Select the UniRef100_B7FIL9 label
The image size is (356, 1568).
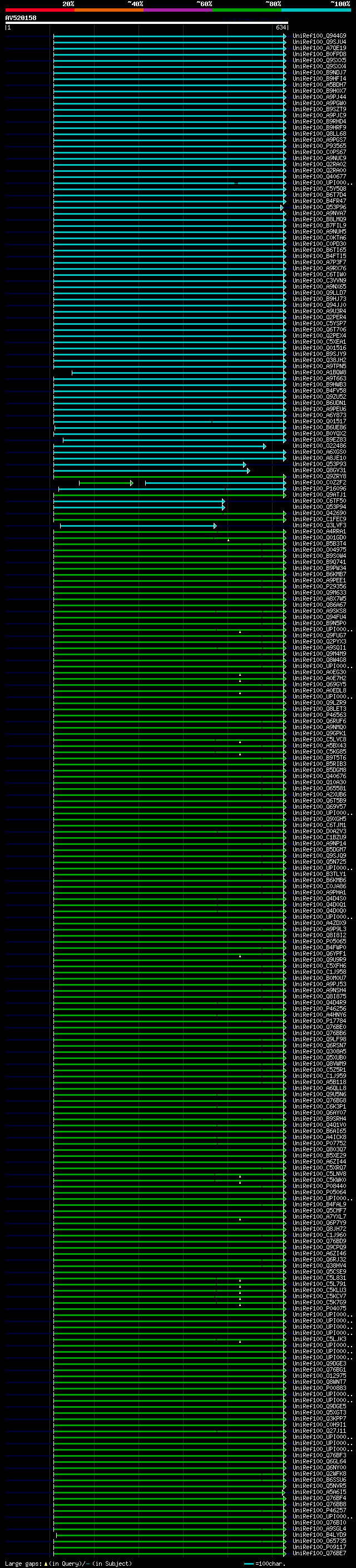point(319,226)
